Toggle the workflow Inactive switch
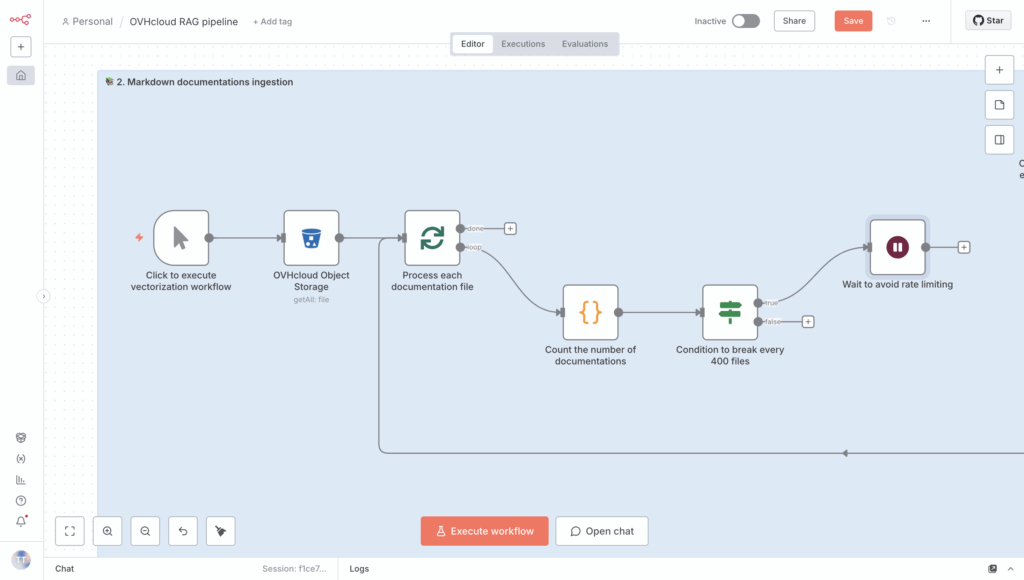This screenshot has width=1024, height=580. point(745,21)
